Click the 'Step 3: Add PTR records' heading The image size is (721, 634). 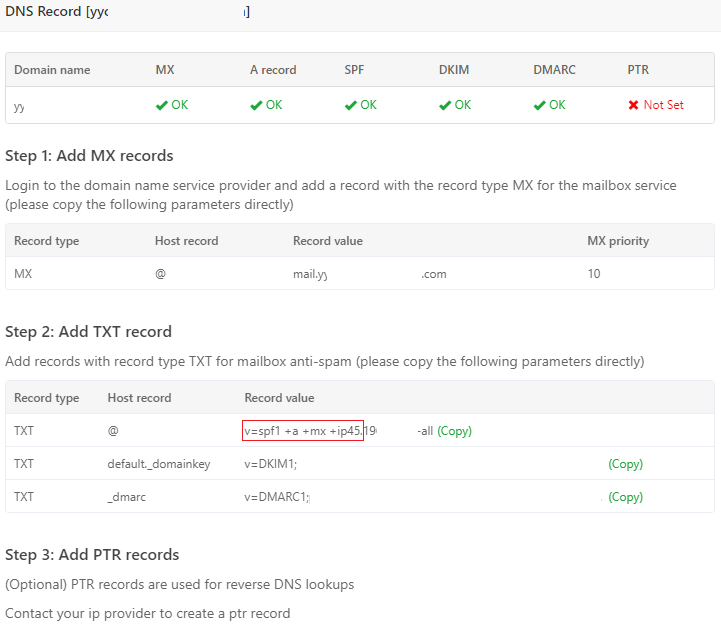[92, 555]
